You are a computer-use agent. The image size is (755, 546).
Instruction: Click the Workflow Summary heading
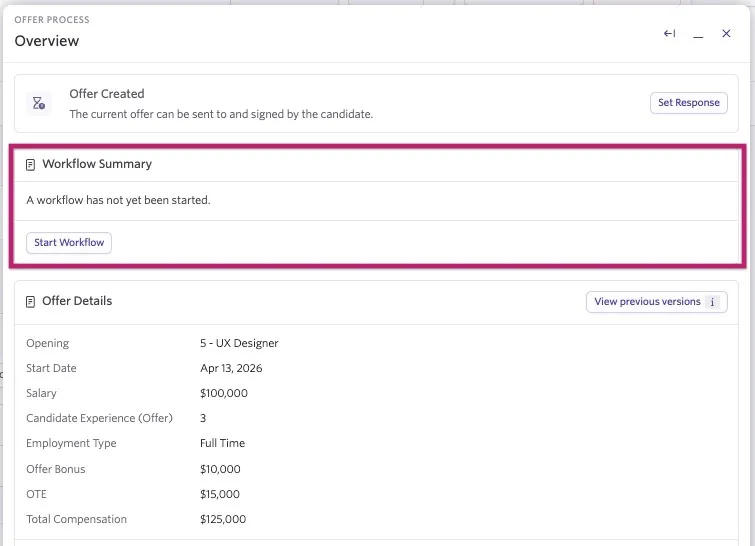point(97,164)
